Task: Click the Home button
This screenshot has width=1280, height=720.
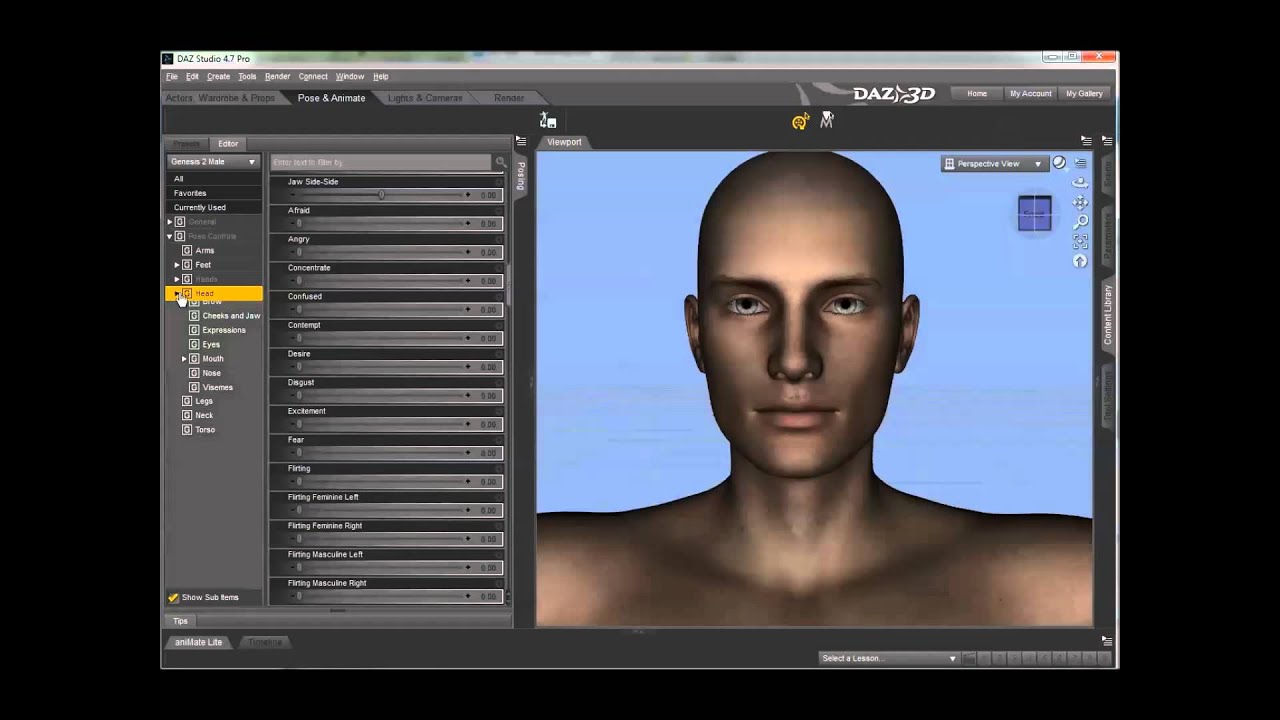Action: coord(977,94)
